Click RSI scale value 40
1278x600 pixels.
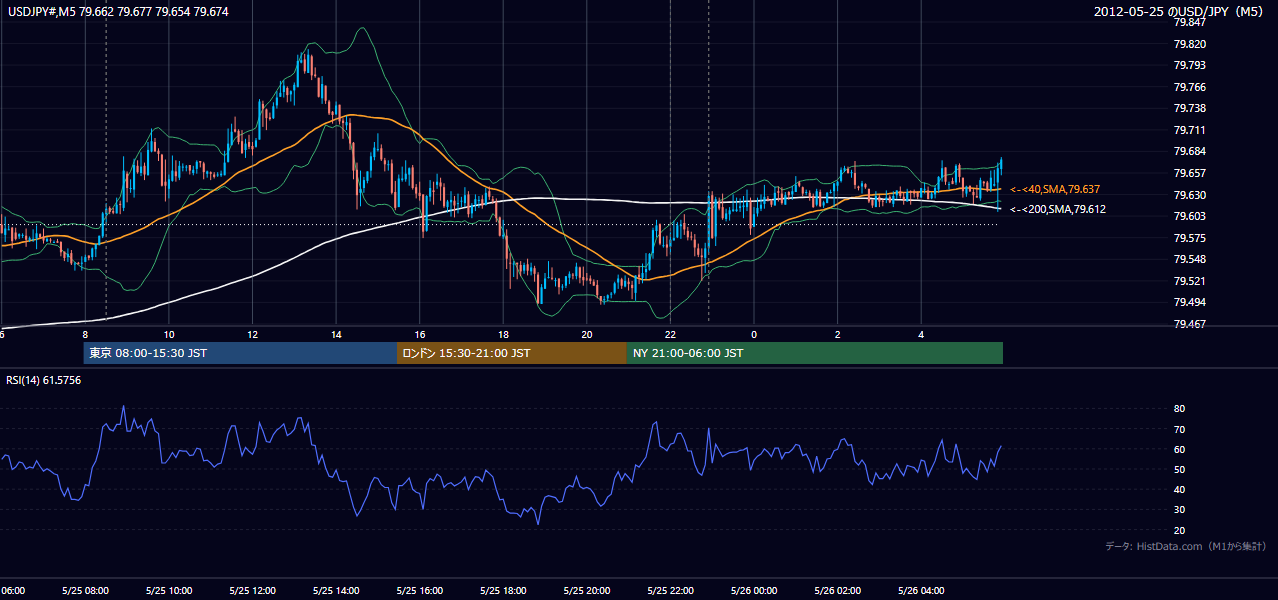(x=1180, y=489)
